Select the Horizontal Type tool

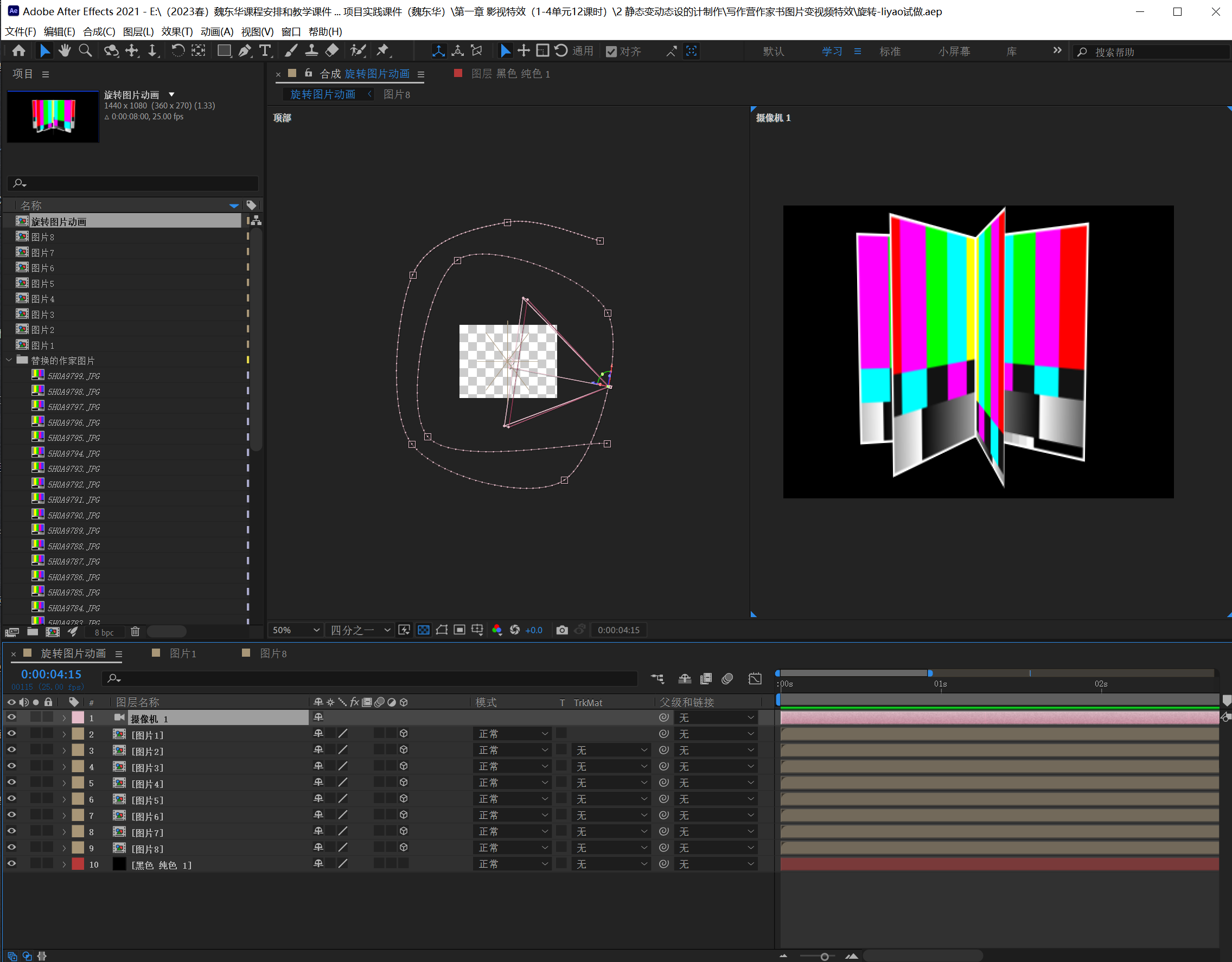[265, 51]
